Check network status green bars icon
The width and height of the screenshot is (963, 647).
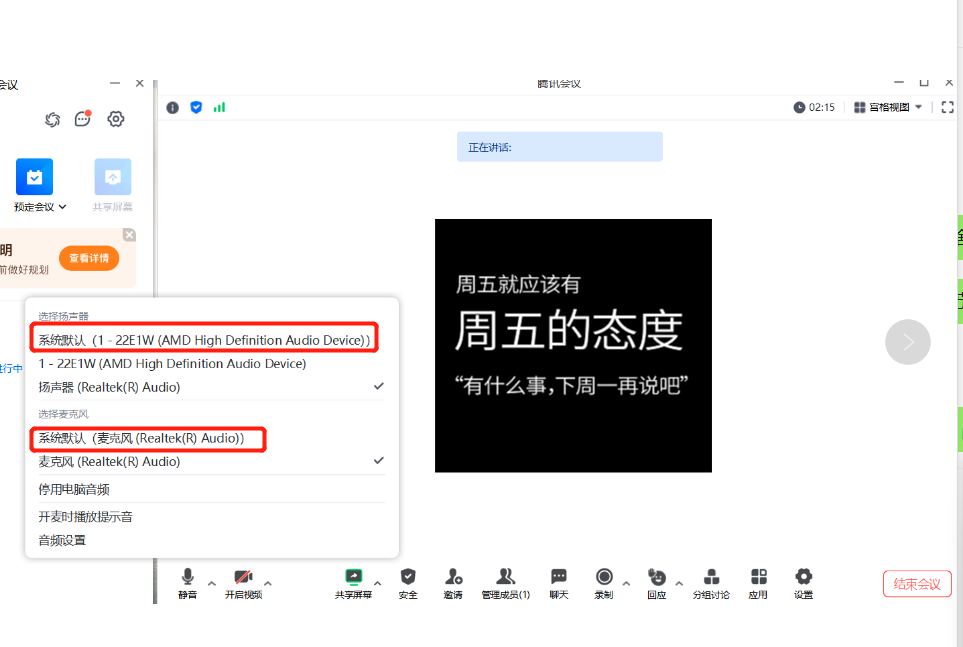pos(219,108)
